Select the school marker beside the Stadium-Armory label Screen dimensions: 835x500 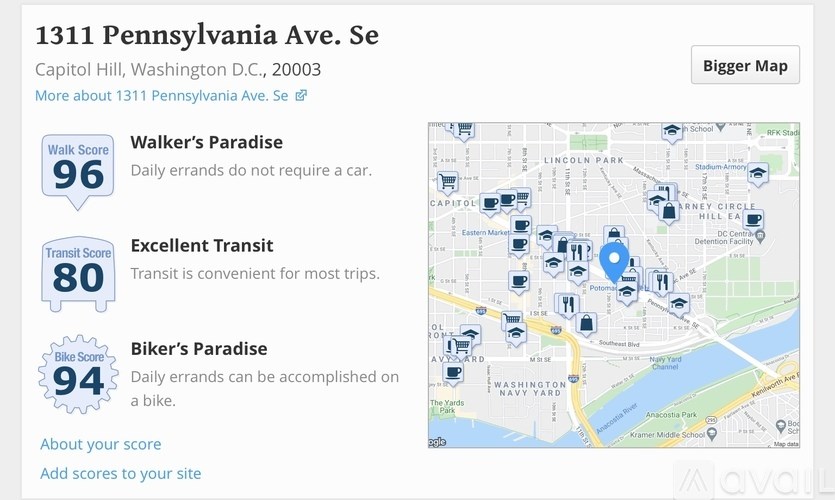click(x=757, y=174)
